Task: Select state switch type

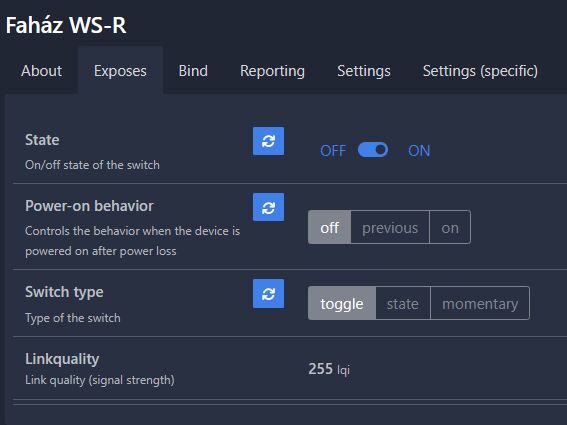Action: (403, 303)
